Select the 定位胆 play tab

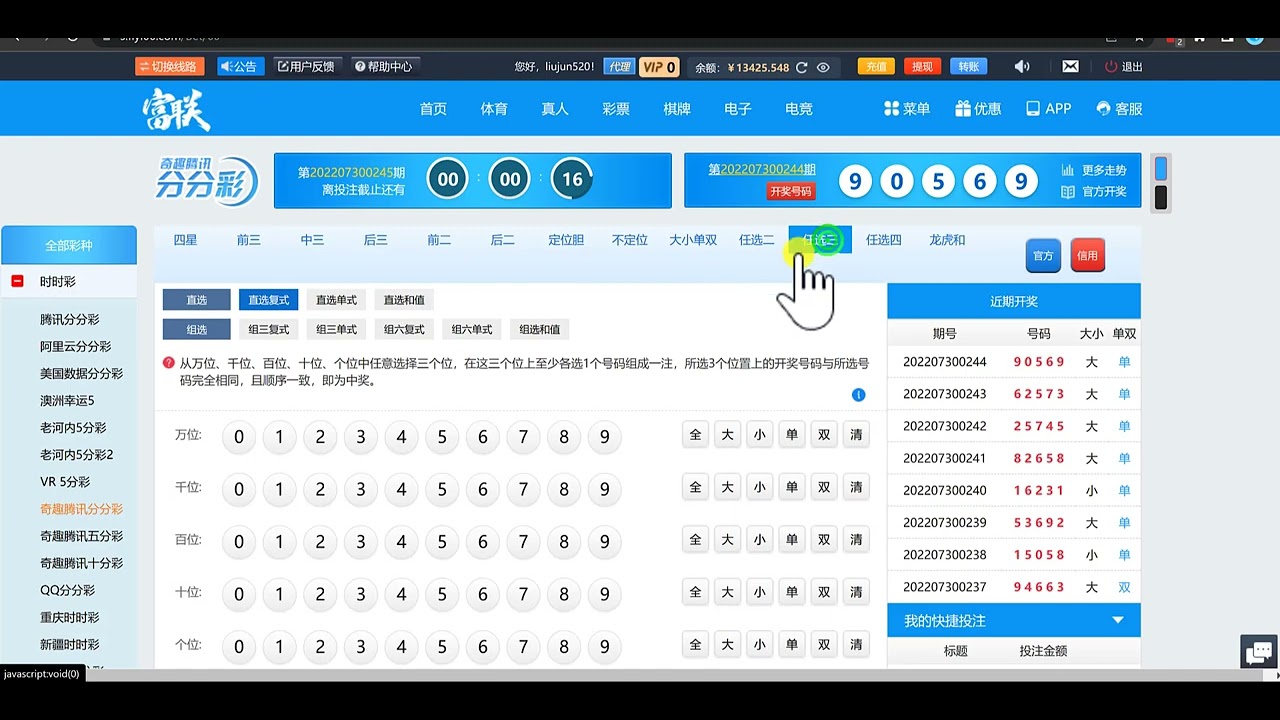[566, 240]
